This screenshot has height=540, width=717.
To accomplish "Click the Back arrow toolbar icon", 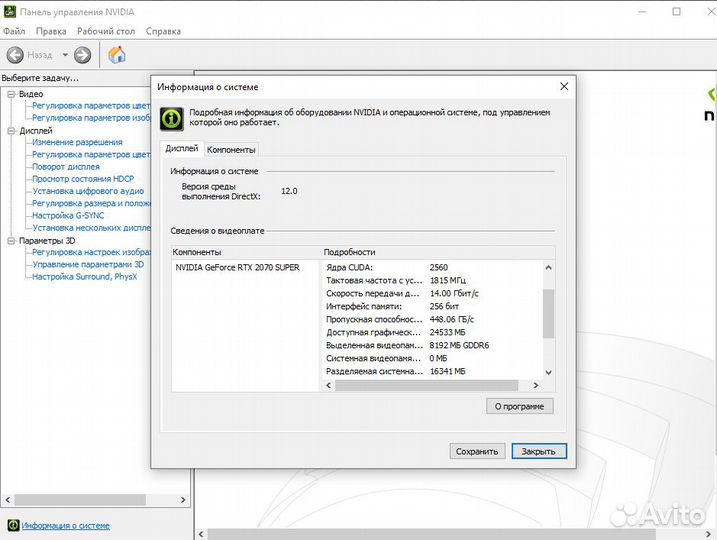I will click(15, 55).
